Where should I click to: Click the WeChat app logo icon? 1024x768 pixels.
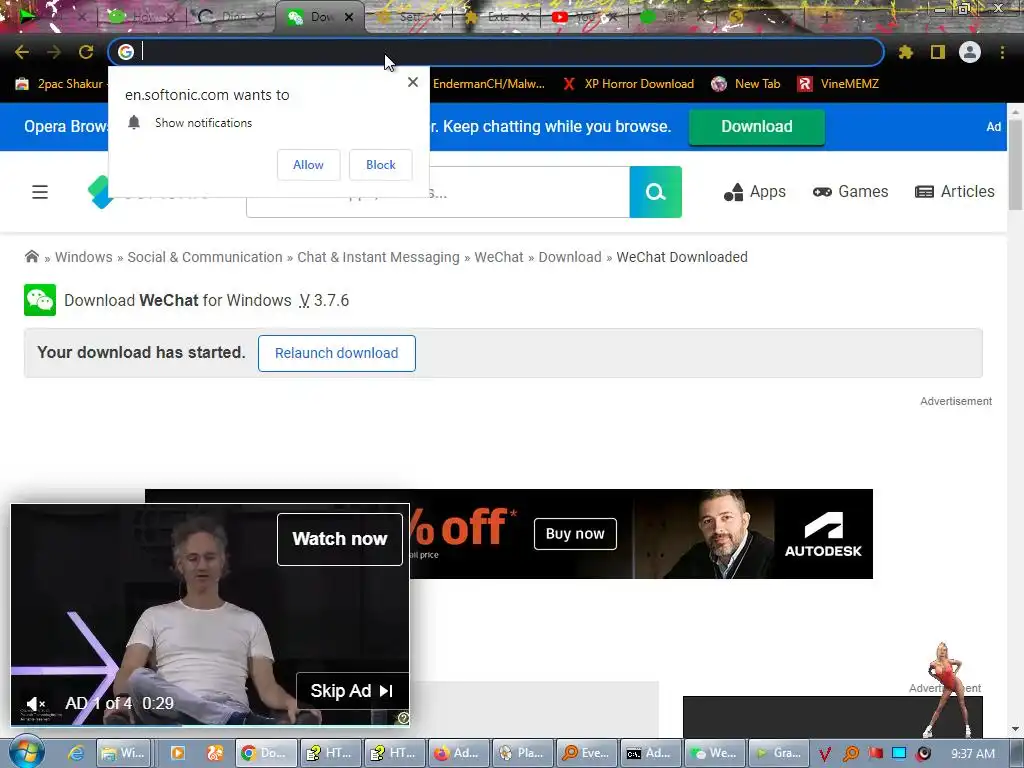(x=40, y=300)
